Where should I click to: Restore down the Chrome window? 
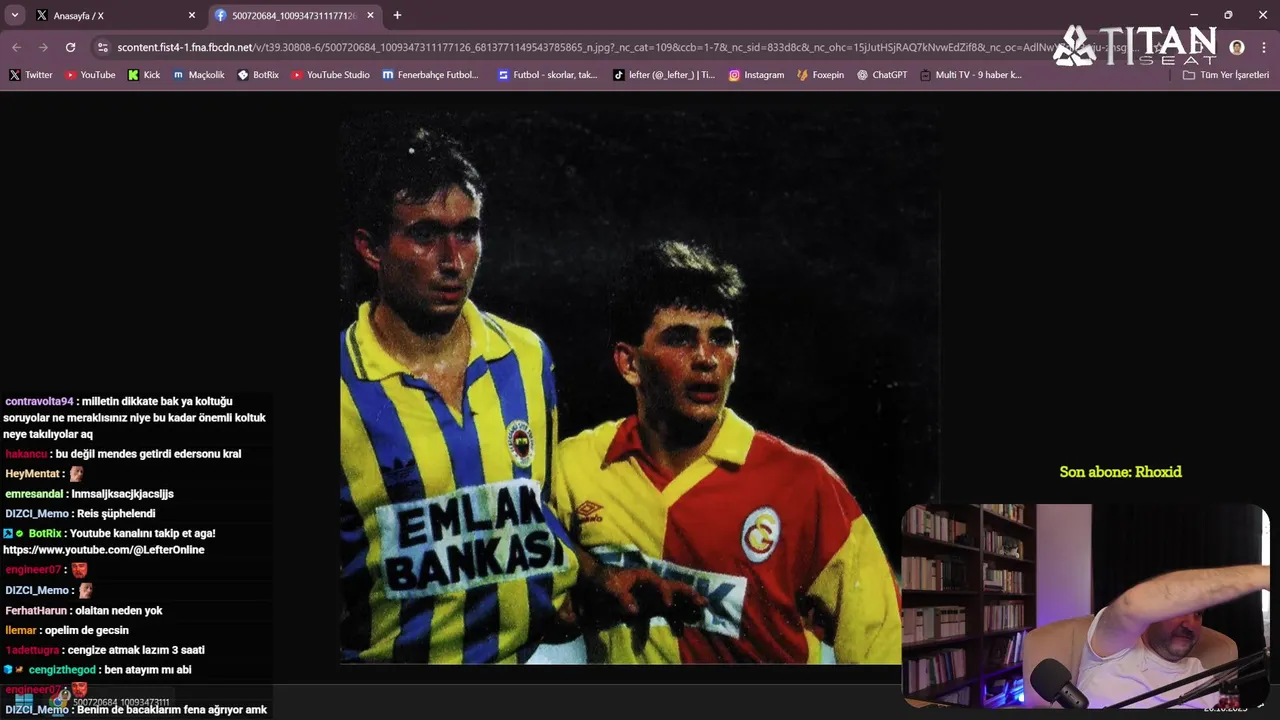pyautogui.click(x=1228, y=15)
